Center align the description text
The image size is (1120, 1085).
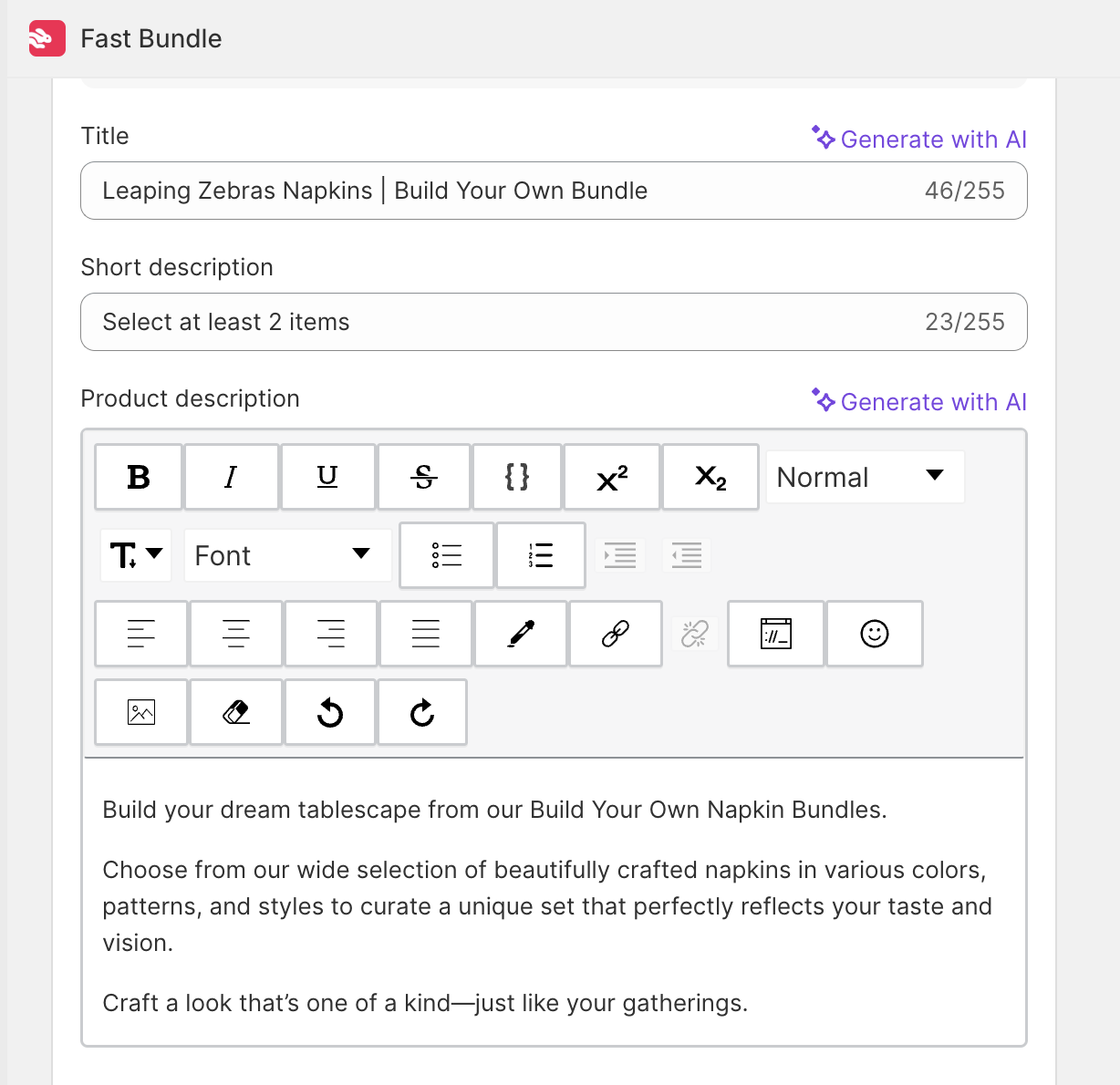click(x=236, y=634)
